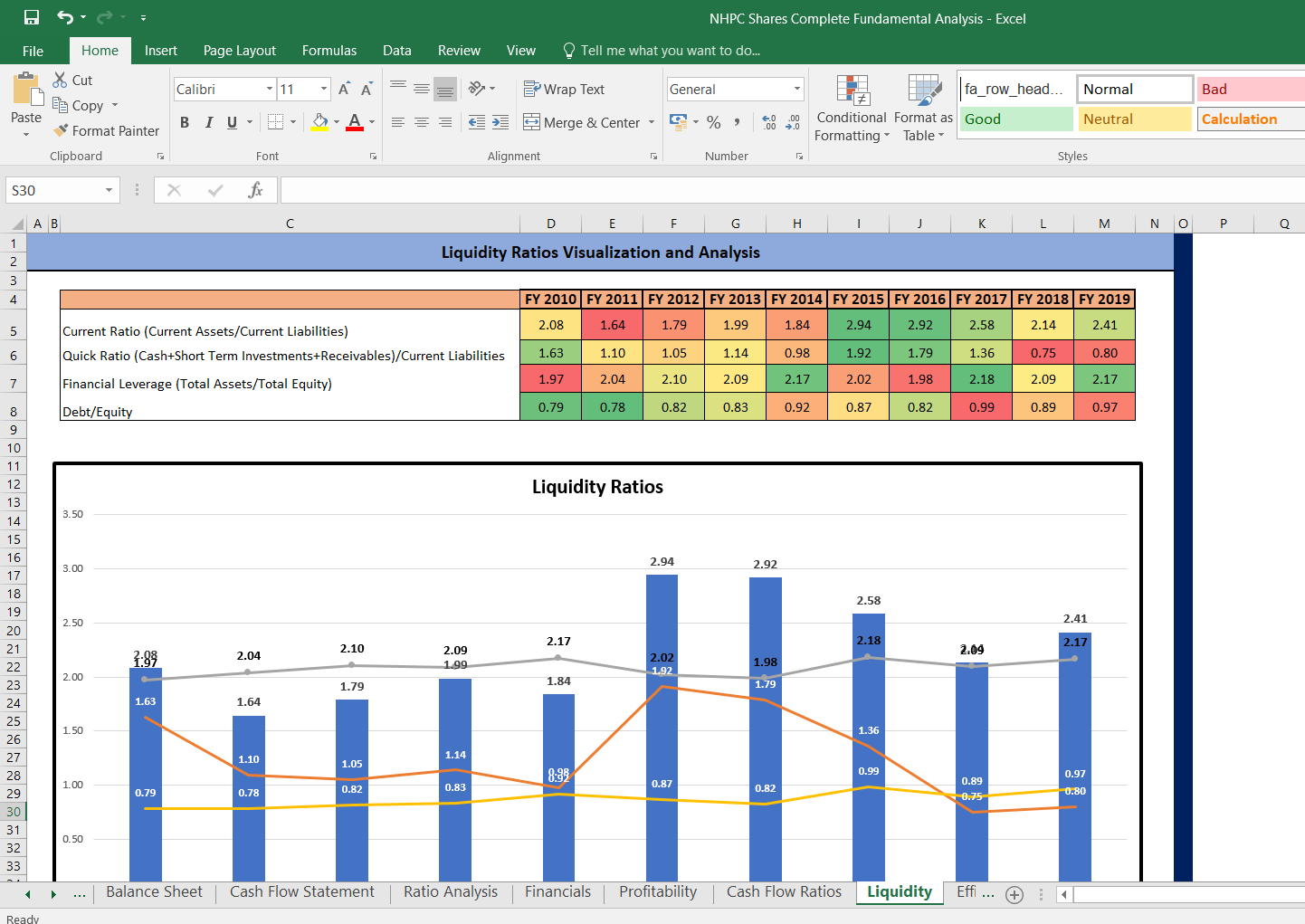Screen dimensions: 1305x924
Task: Add a new sheet with plus icon
Action: click(1014, 895)
